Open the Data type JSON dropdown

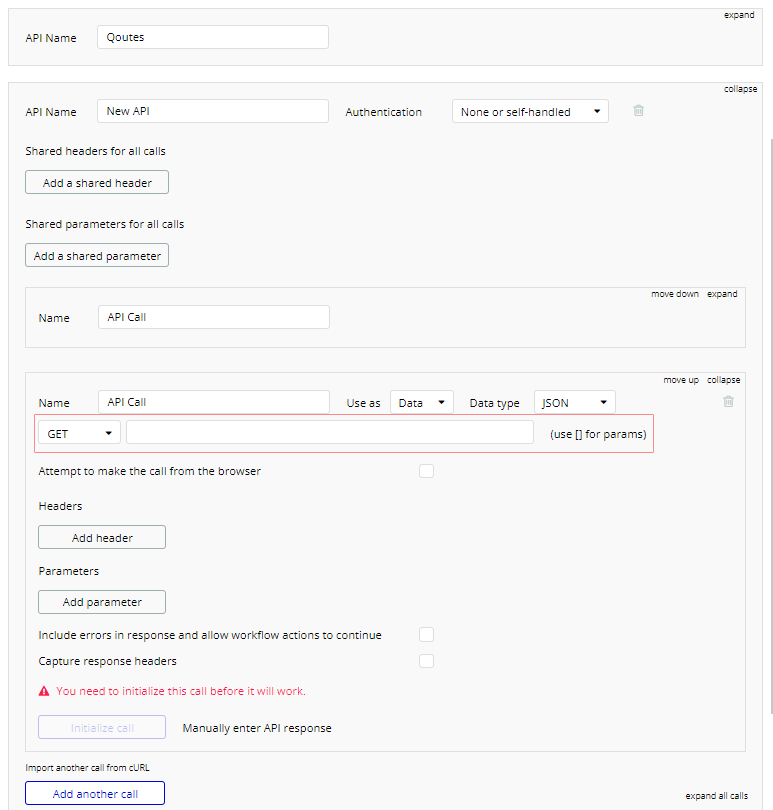[x=575, y=402]
